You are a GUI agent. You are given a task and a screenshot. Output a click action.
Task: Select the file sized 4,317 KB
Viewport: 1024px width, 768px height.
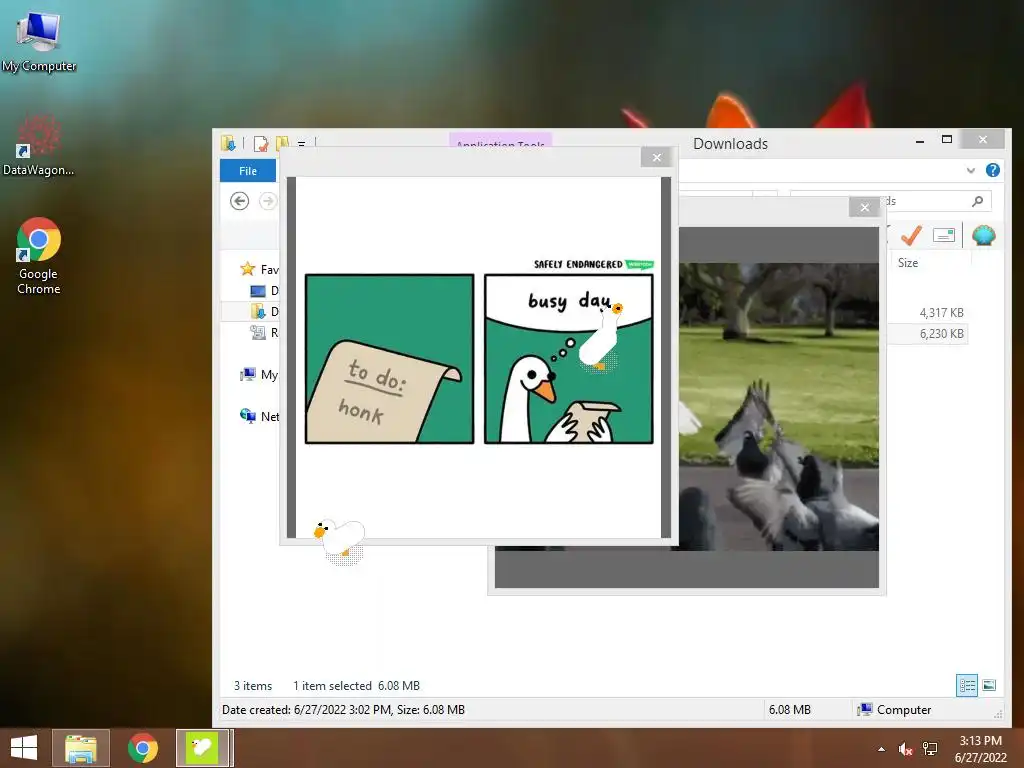[942, 313]
